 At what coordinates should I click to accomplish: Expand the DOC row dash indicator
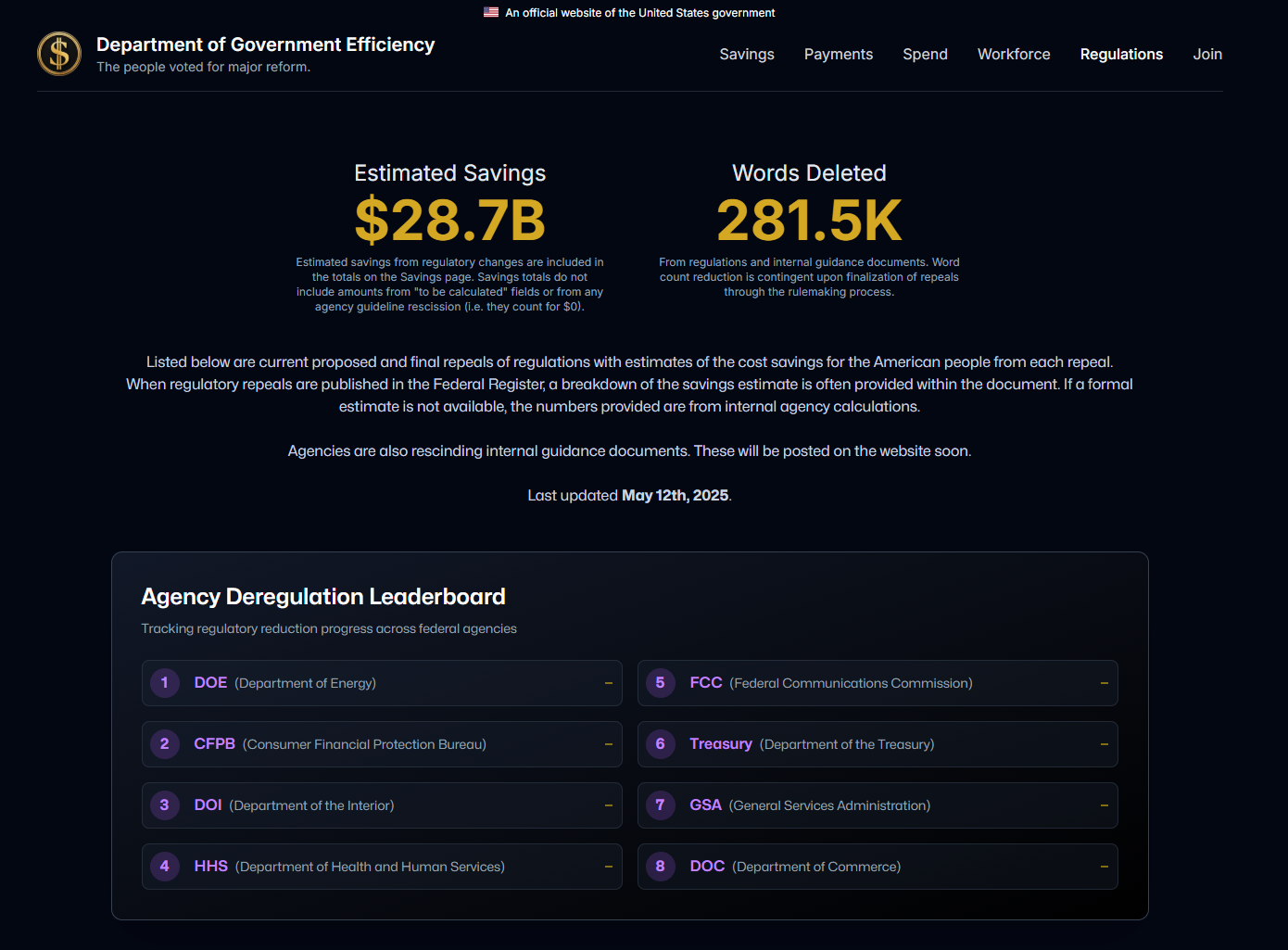(x=1105, y=867)
